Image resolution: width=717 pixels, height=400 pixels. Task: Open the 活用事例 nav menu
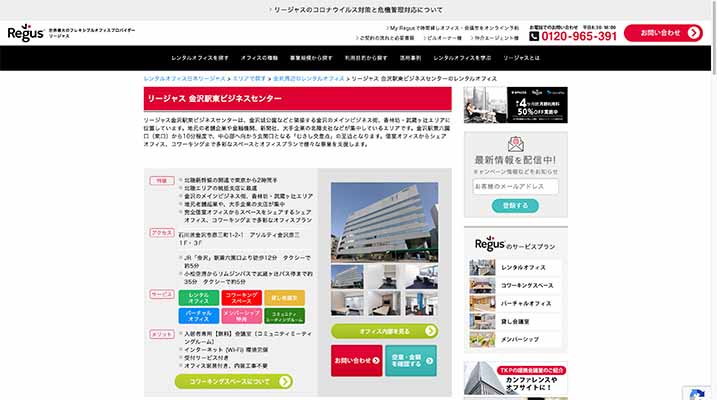[410, 58]
